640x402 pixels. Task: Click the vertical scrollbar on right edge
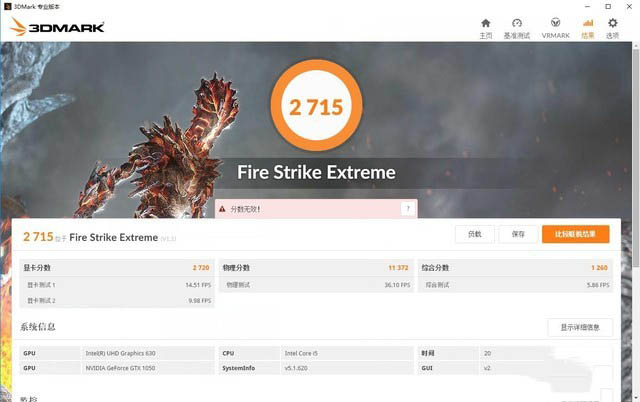coord(635,200)
